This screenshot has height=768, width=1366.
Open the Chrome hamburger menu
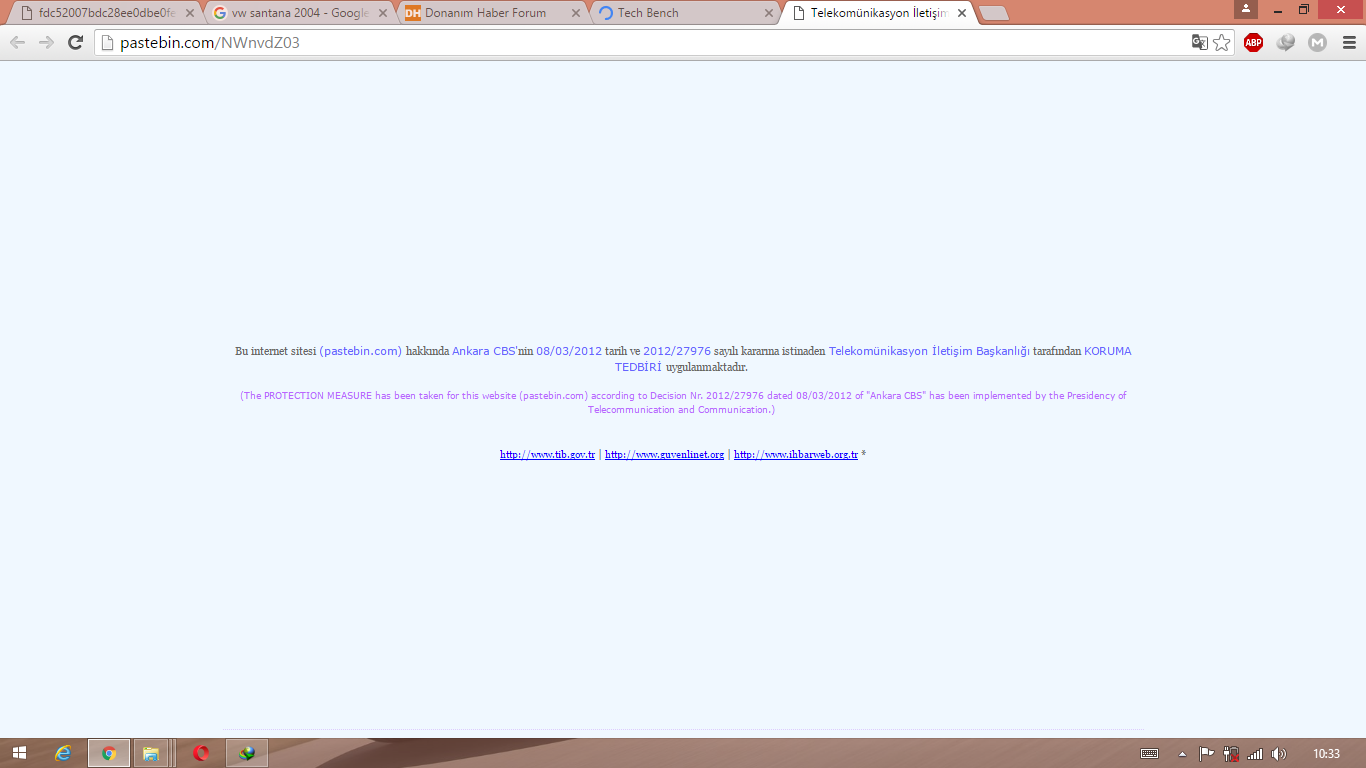point(1349,42)
